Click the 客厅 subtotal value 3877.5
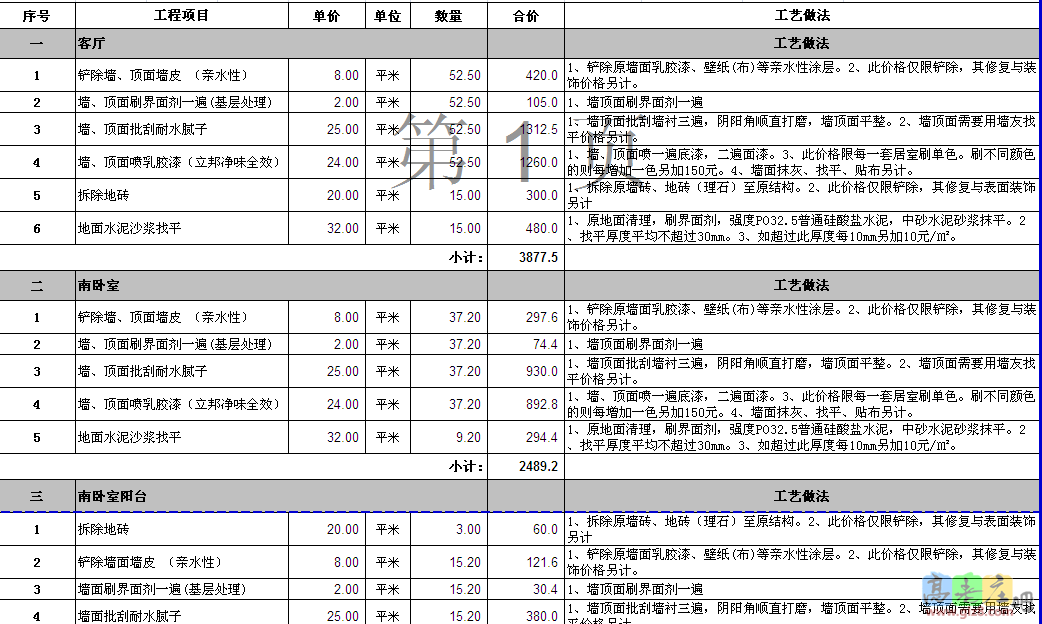The image size is (1042, 624). [x=538, y=257]
